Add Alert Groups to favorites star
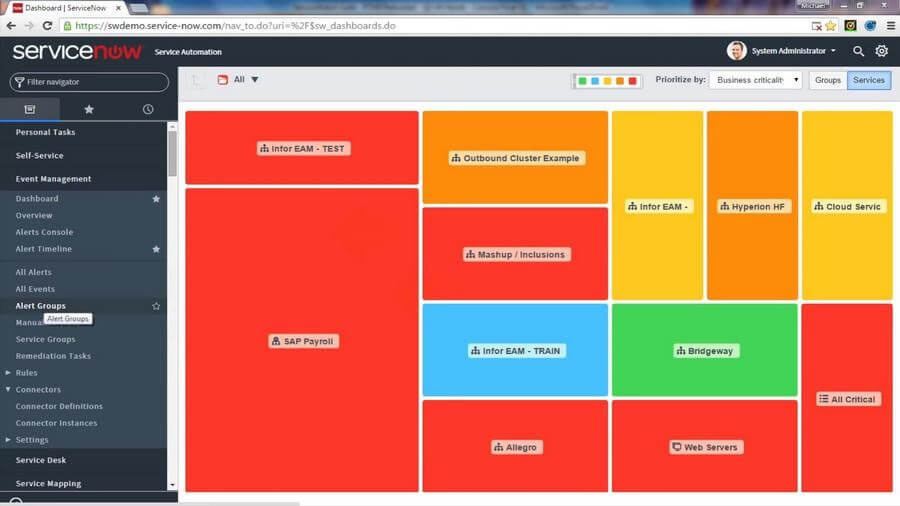This screenshot has width=900, height=506. (x=156, y=306)
